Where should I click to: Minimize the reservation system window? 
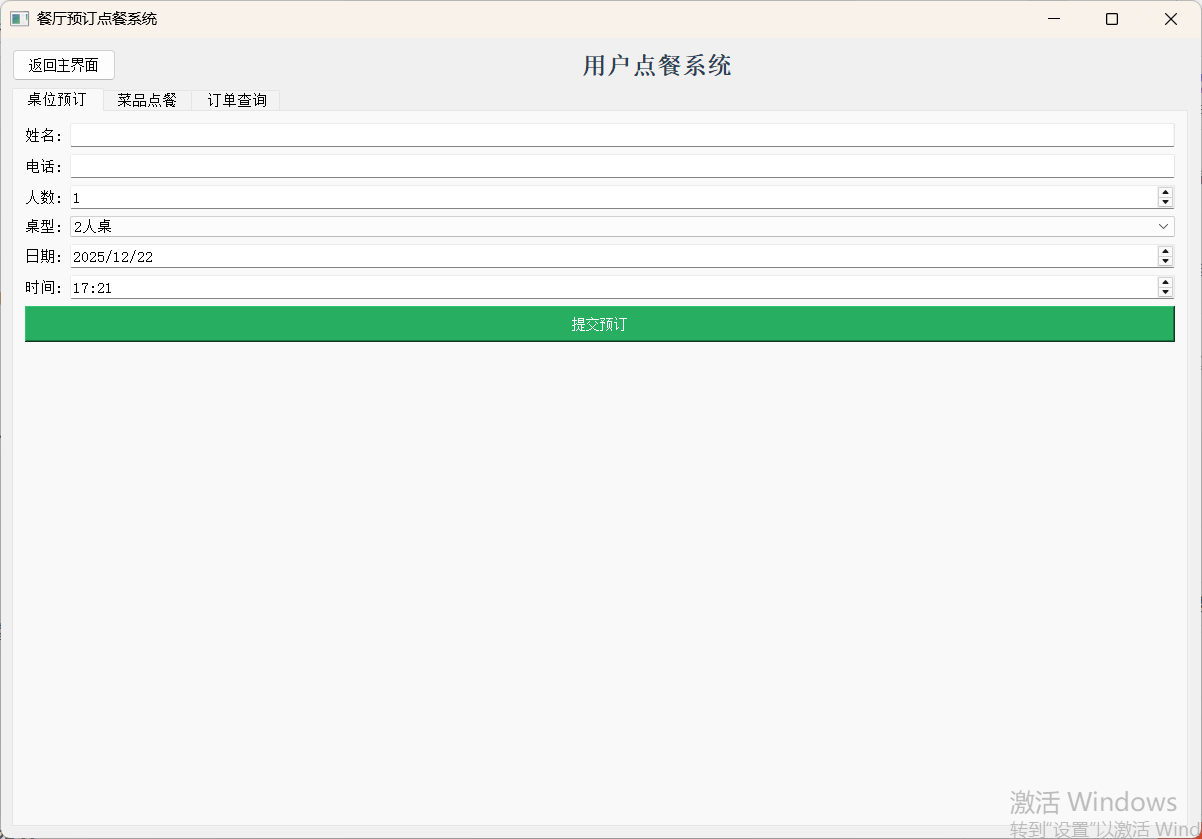click(1053, 18)
